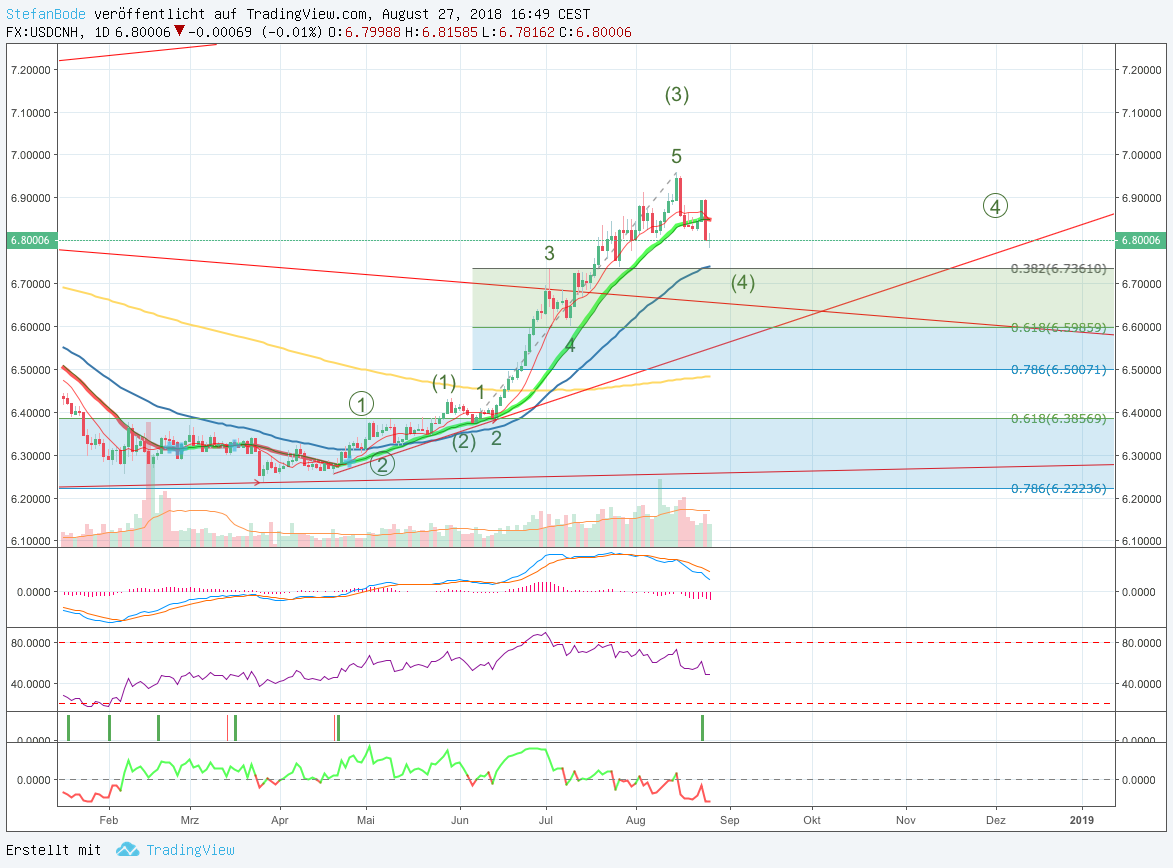The height and width of the screenshot is (868, 1173).
Task: Select the 0.382(6.73610) Fibonacci level label
Action: (1058, 269)
